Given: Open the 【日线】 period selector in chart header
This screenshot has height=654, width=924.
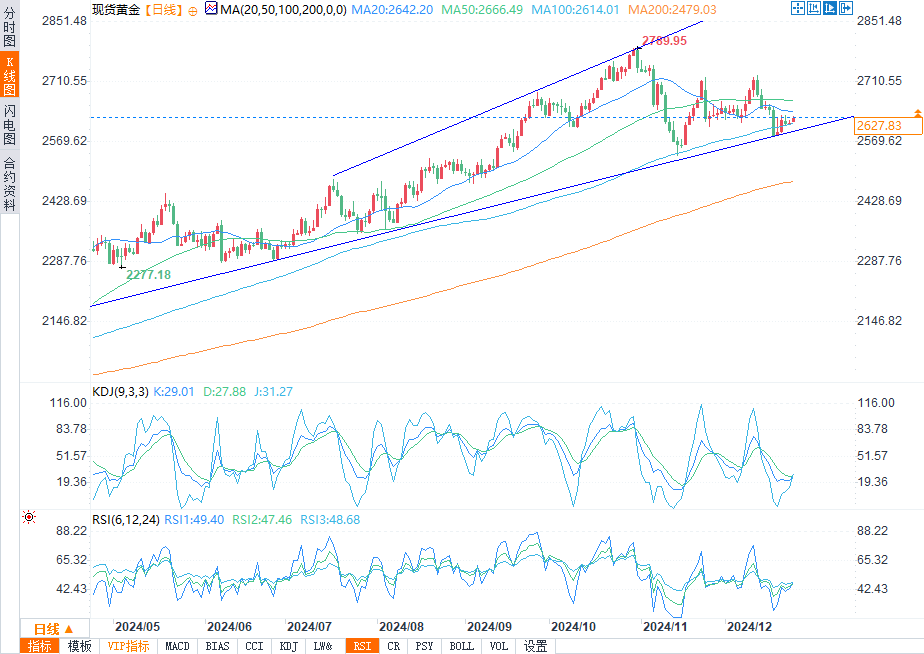Looking at the screenshot, I should point(160,9).
